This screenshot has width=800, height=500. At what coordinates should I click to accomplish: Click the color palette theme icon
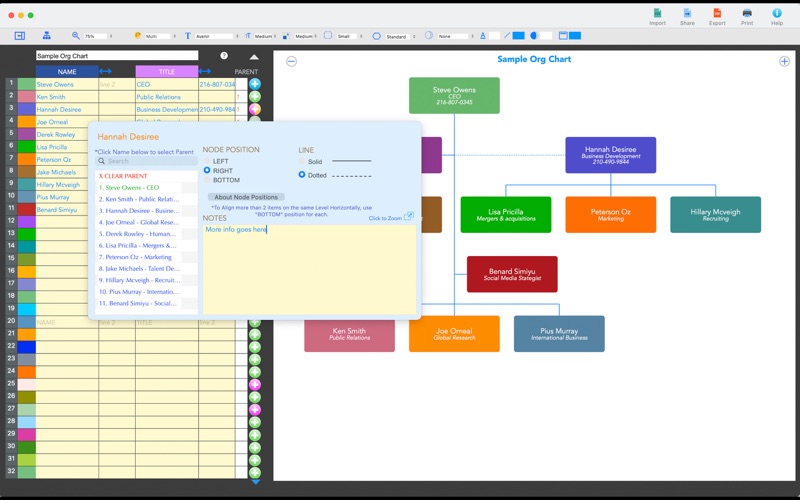137,36
